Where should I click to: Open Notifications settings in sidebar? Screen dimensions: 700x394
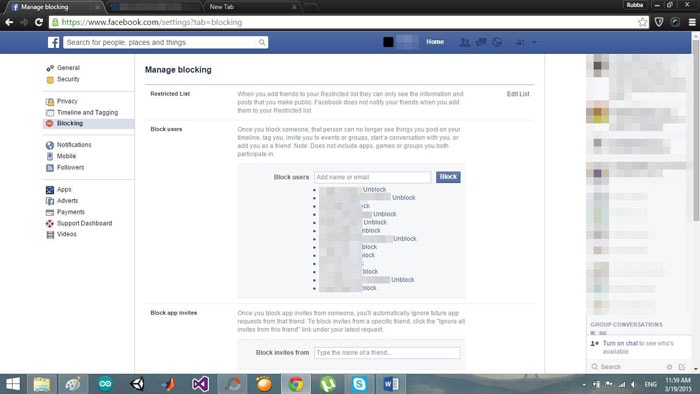(x=74, y=145)
